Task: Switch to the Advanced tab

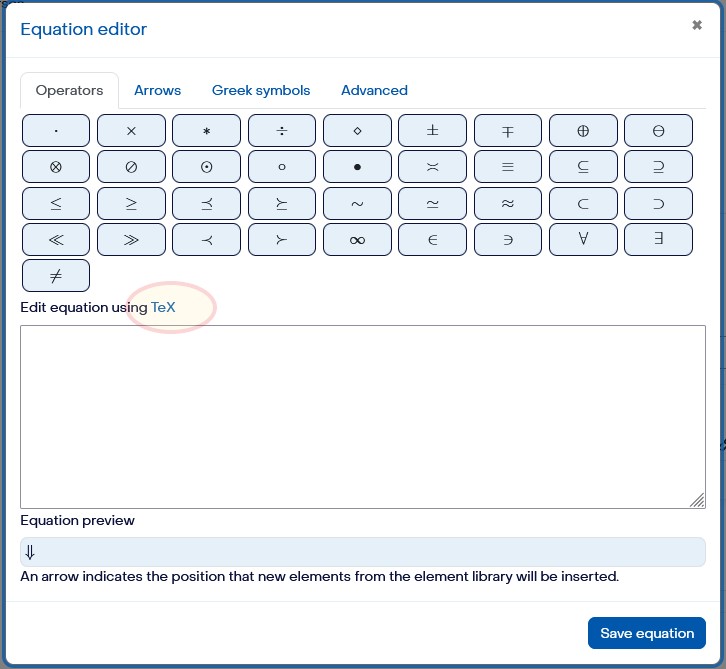Action: 374,90
